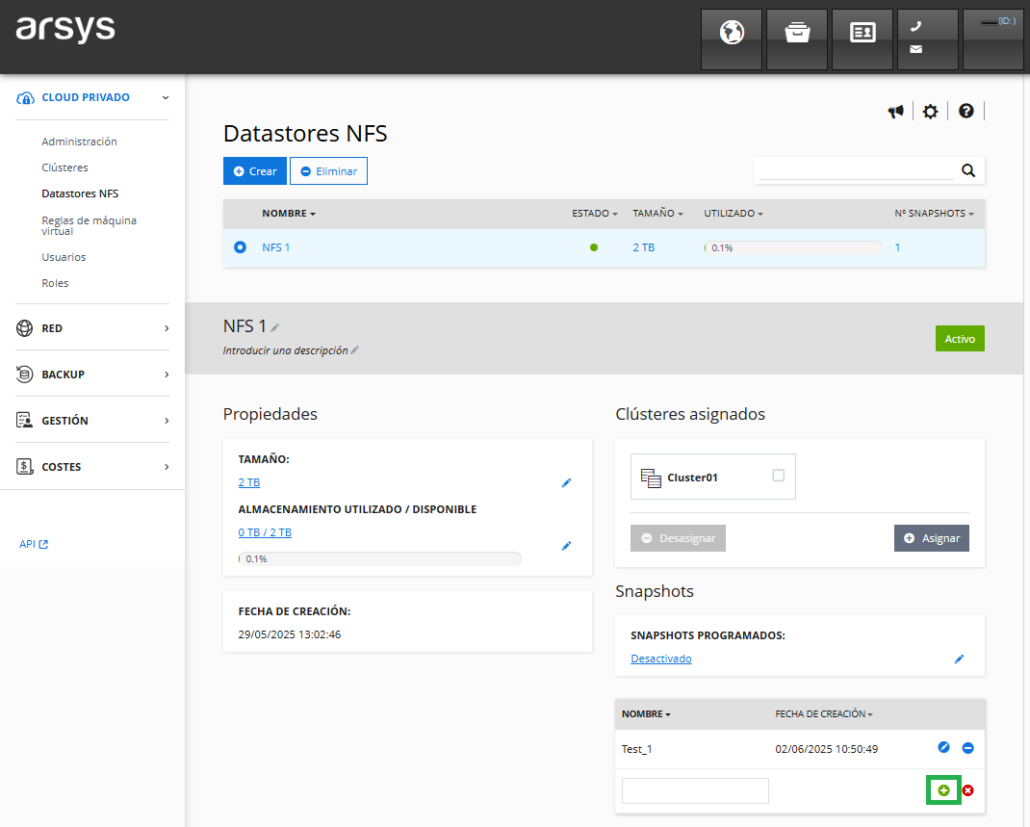Open the user account ID button
This screenshot has width=1030, height=827.
pyautogui.click(x=993, y=39)
